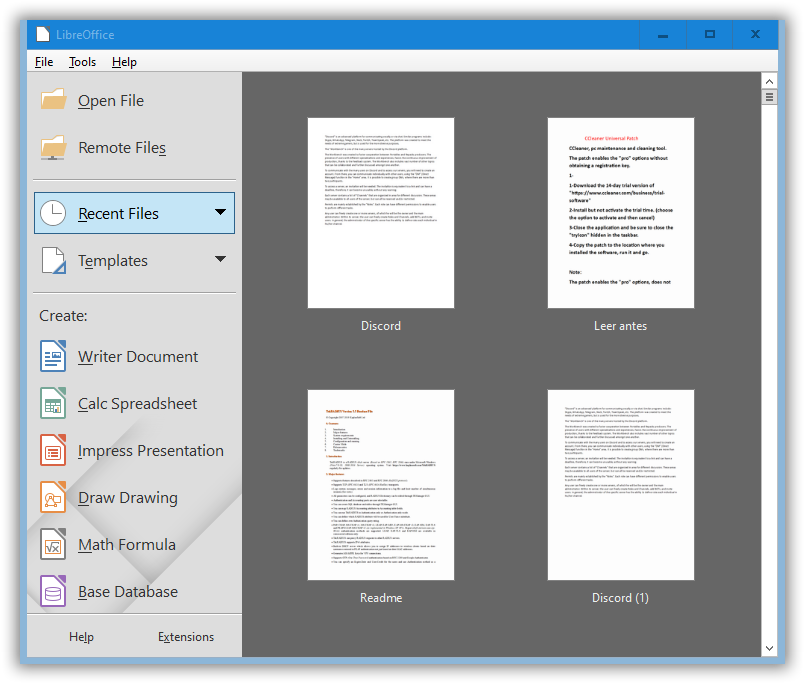The width and height of the screenshot is (805, 684).
Task: Click the Impress Presentation icon
Action: (x=53, y=450)
